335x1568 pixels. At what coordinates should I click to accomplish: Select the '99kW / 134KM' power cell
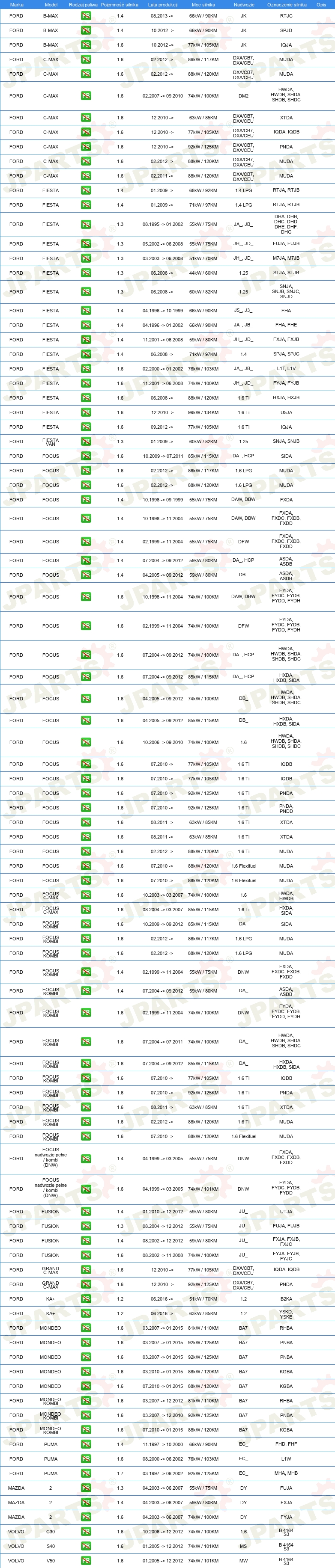(x=203, y=413)
